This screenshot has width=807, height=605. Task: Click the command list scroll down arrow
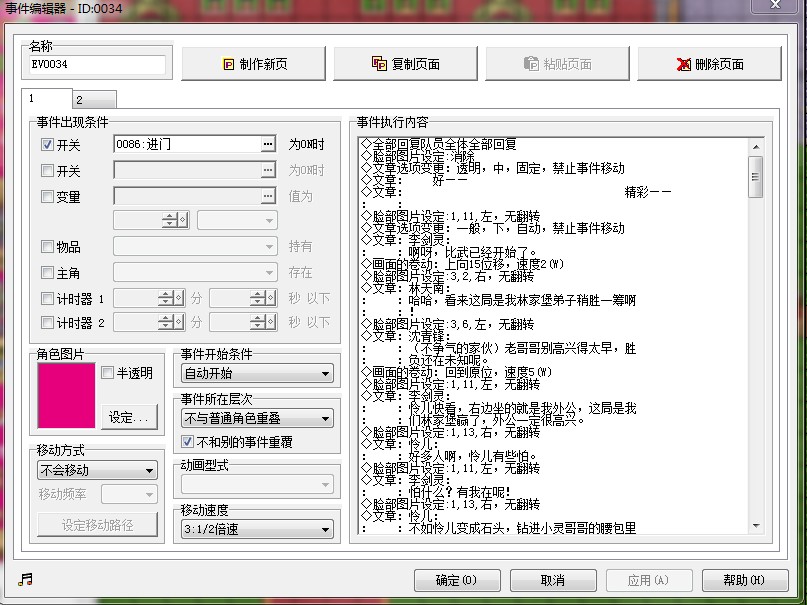(x=756, y=525)
